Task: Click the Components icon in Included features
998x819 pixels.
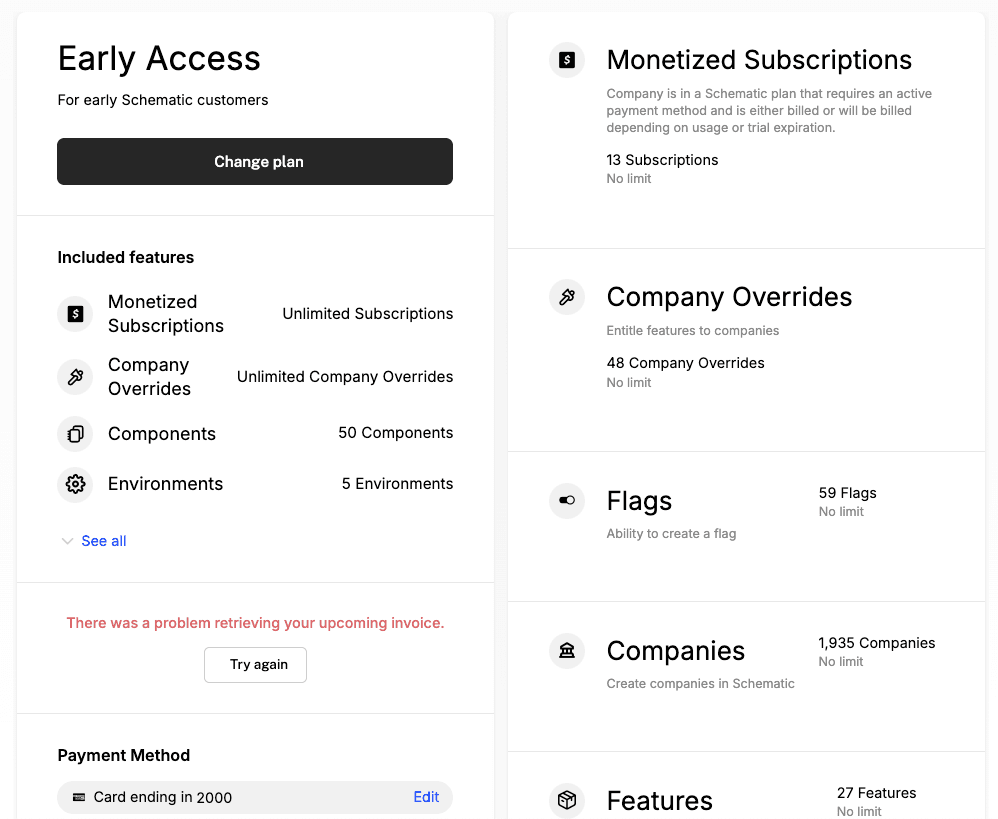Action: [75, 434]
